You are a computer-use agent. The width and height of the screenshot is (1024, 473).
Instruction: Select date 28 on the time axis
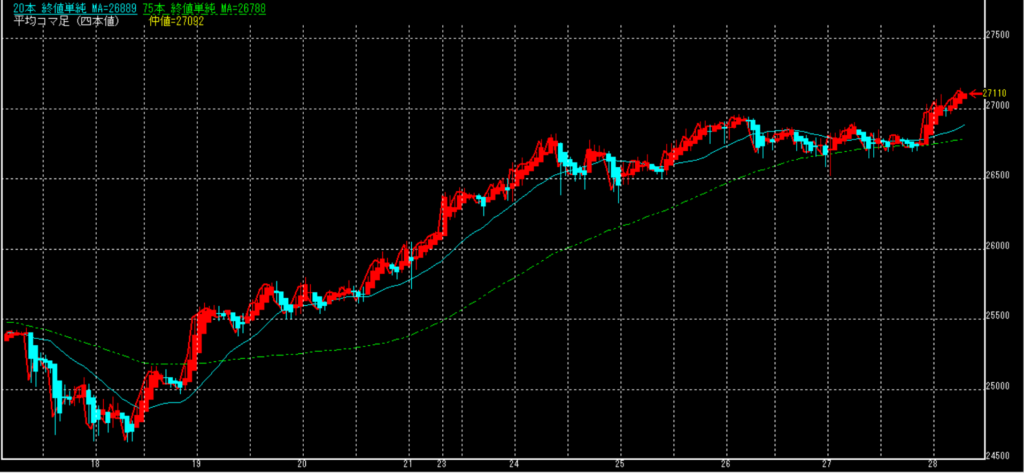tap(931, 464)
